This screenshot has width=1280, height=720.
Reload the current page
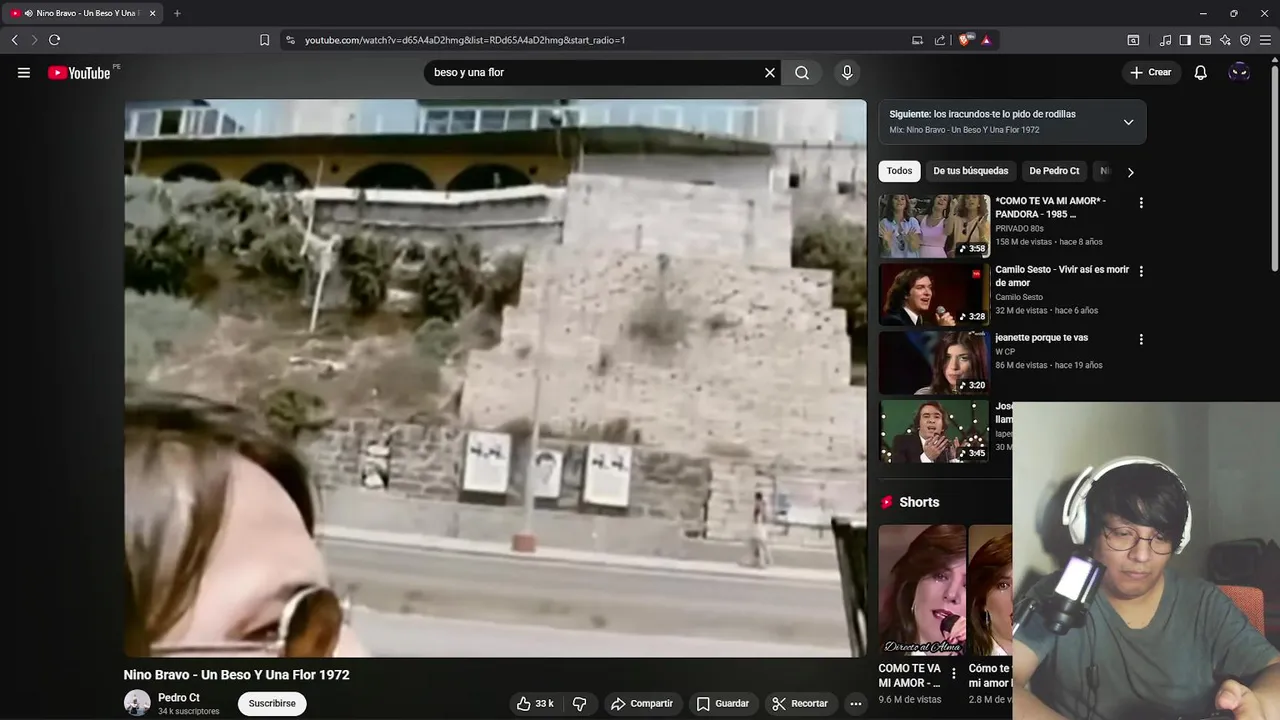pyautogui.click(x=54, y=40)
